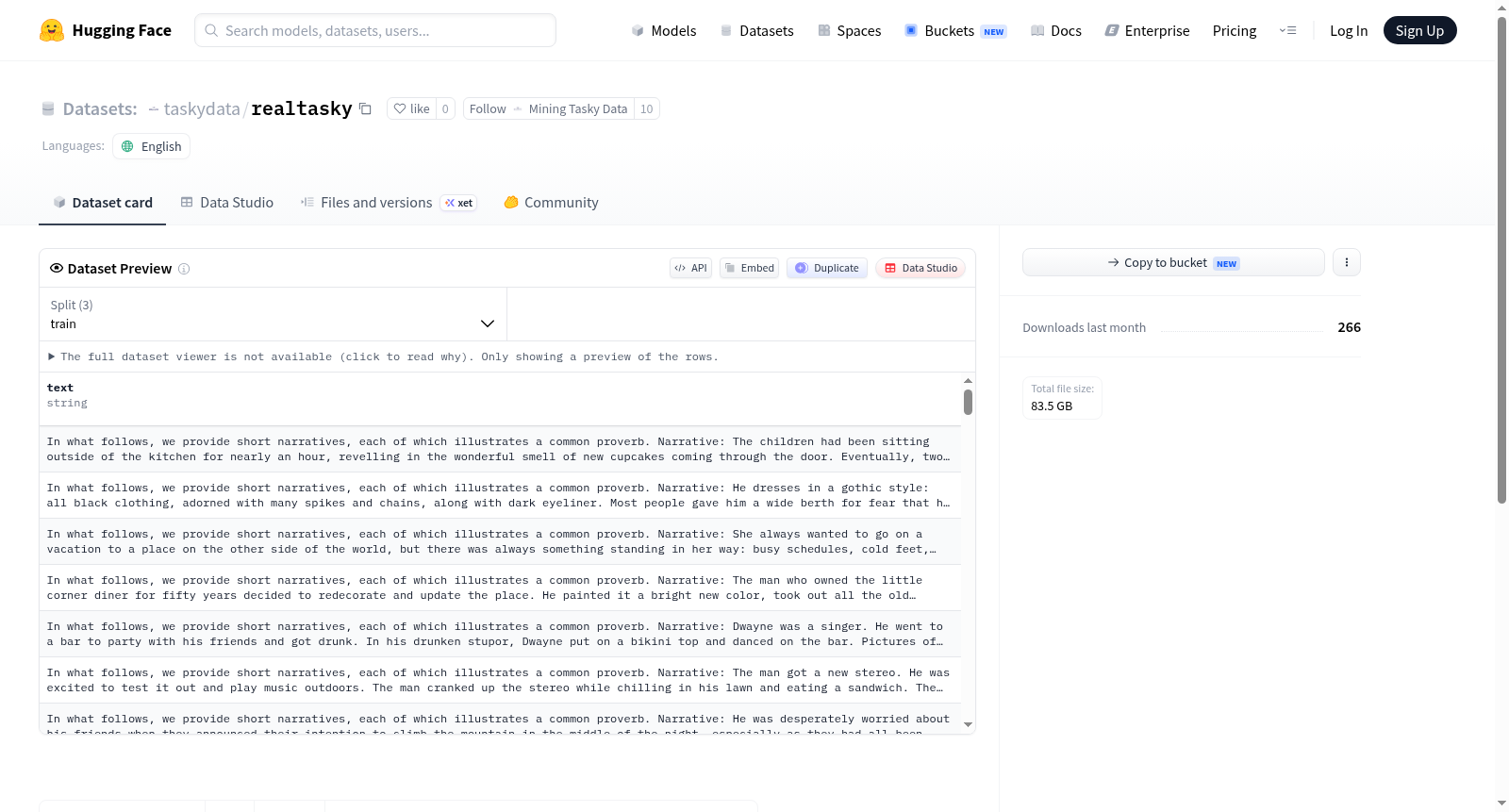Viewport: 1509px width, 812px height.
Task: Select row about gothic style dresser
Action: [x=500, y=495]
